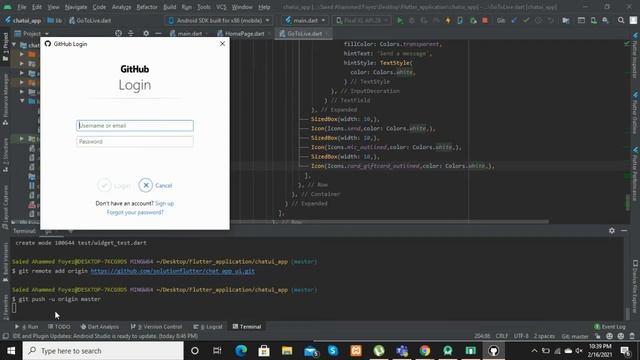
Task: Show hidden system tray icons chevron
Action: (x=534, y=351)
